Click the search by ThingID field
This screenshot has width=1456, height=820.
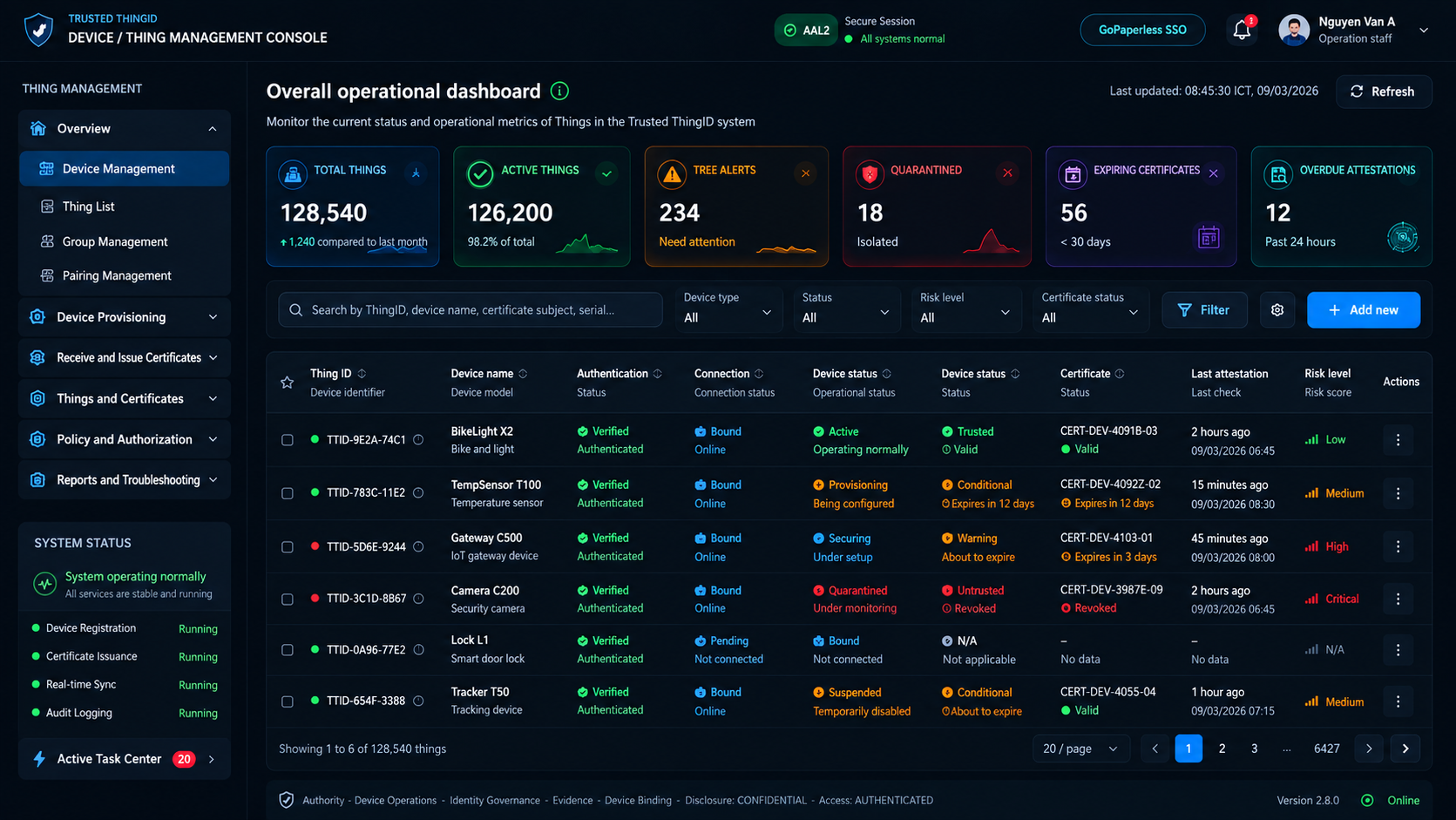coord(471,310)
